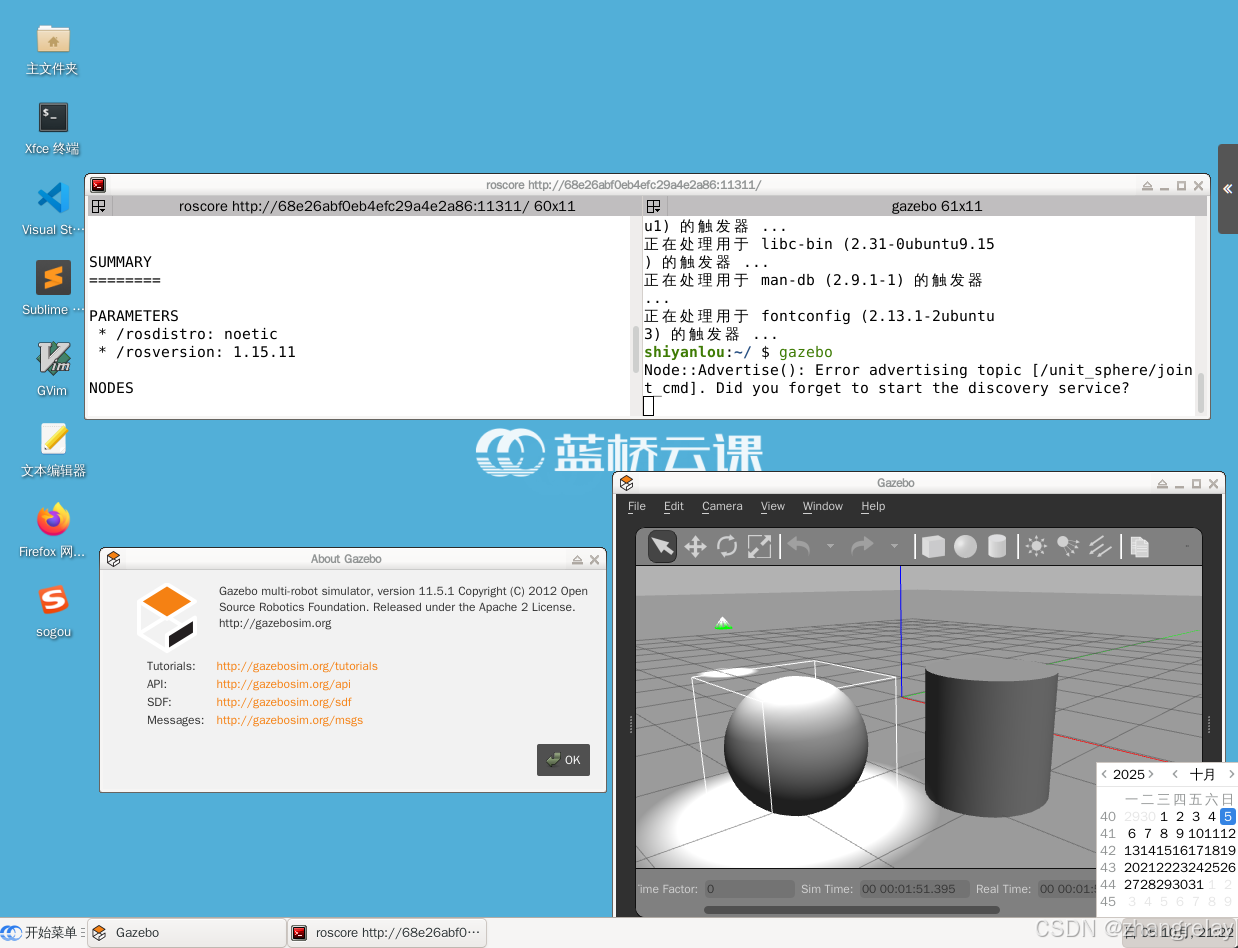Click the taskbar clock showing 21:22
This screenshot has height=948, width=1238.
(x=1180, y=932)
